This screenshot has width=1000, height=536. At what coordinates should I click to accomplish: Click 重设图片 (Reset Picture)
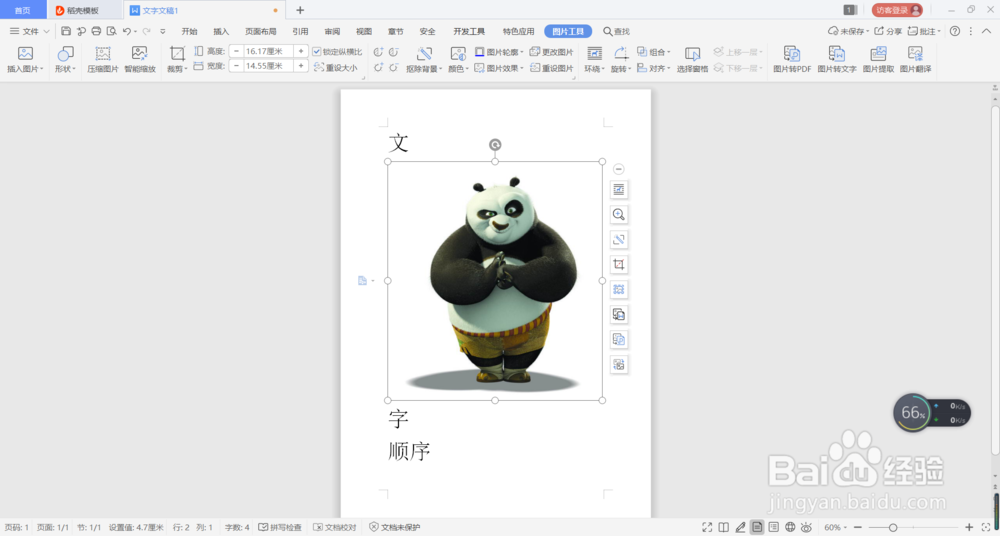click(552, 68)
